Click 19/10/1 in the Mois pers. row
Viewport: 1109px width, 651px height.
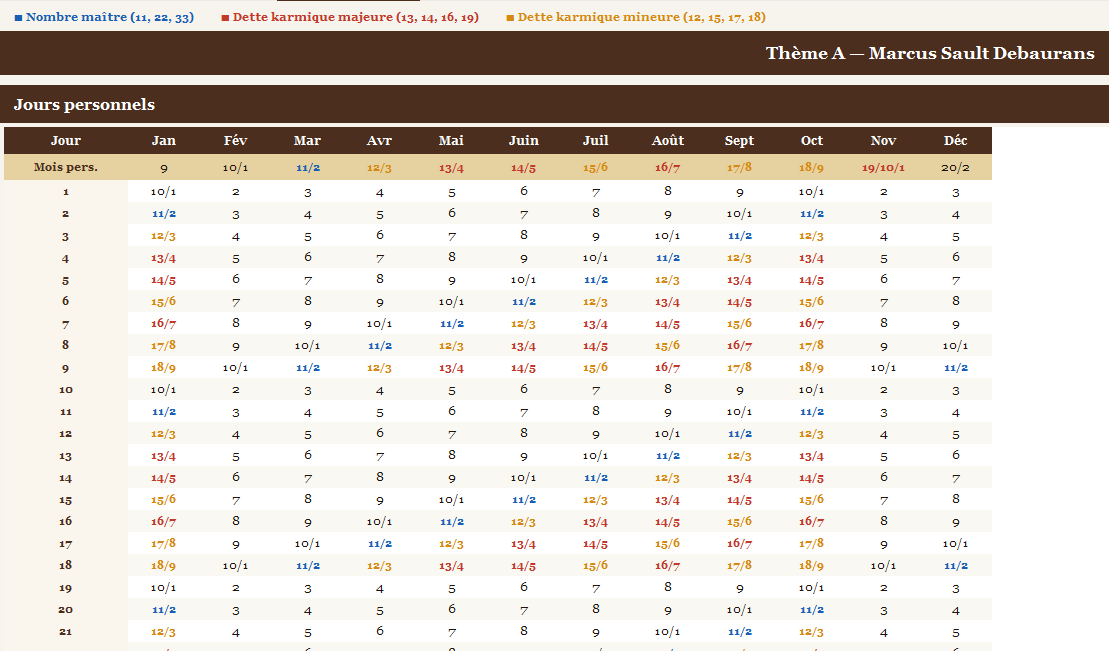[883, 168]
